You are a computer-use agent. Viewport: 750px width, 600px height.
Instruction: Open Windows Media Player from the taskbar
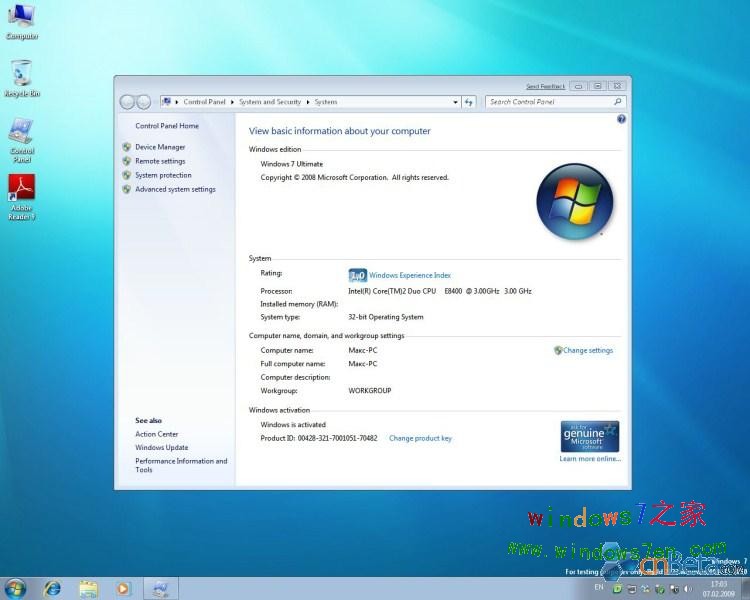[124, 588]
